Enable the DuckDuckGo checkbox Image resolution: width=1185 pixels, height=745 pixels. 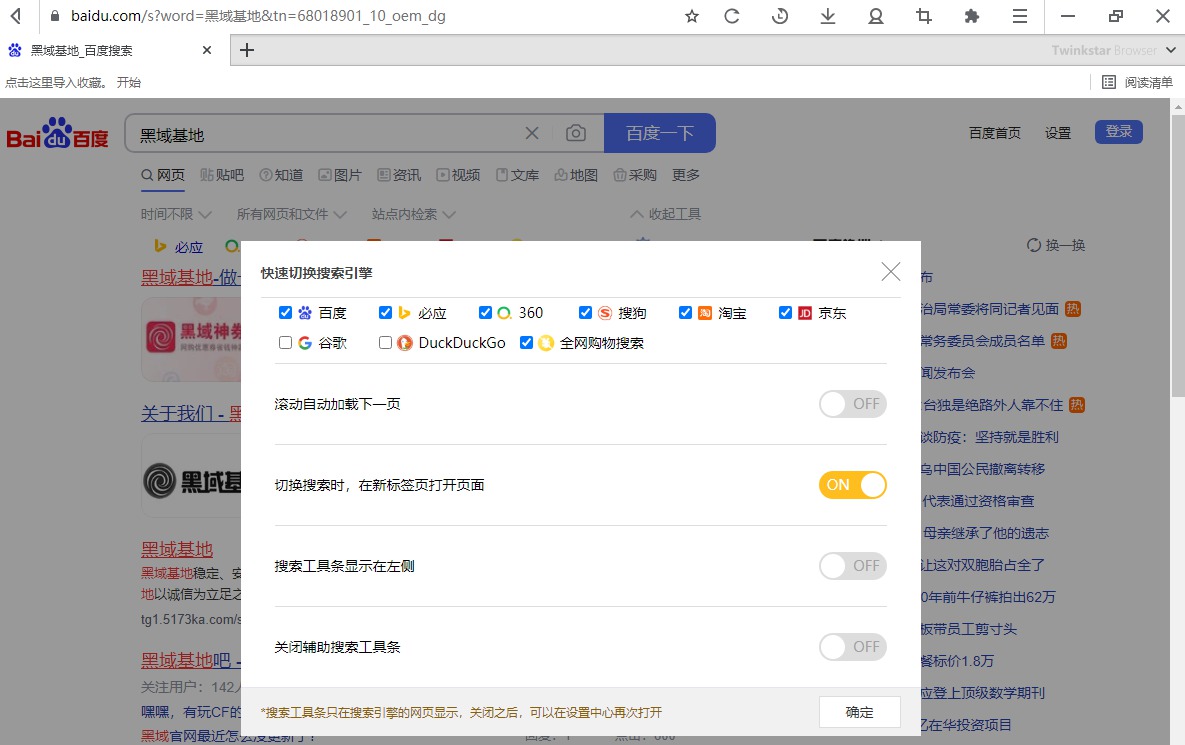[385, 342]
